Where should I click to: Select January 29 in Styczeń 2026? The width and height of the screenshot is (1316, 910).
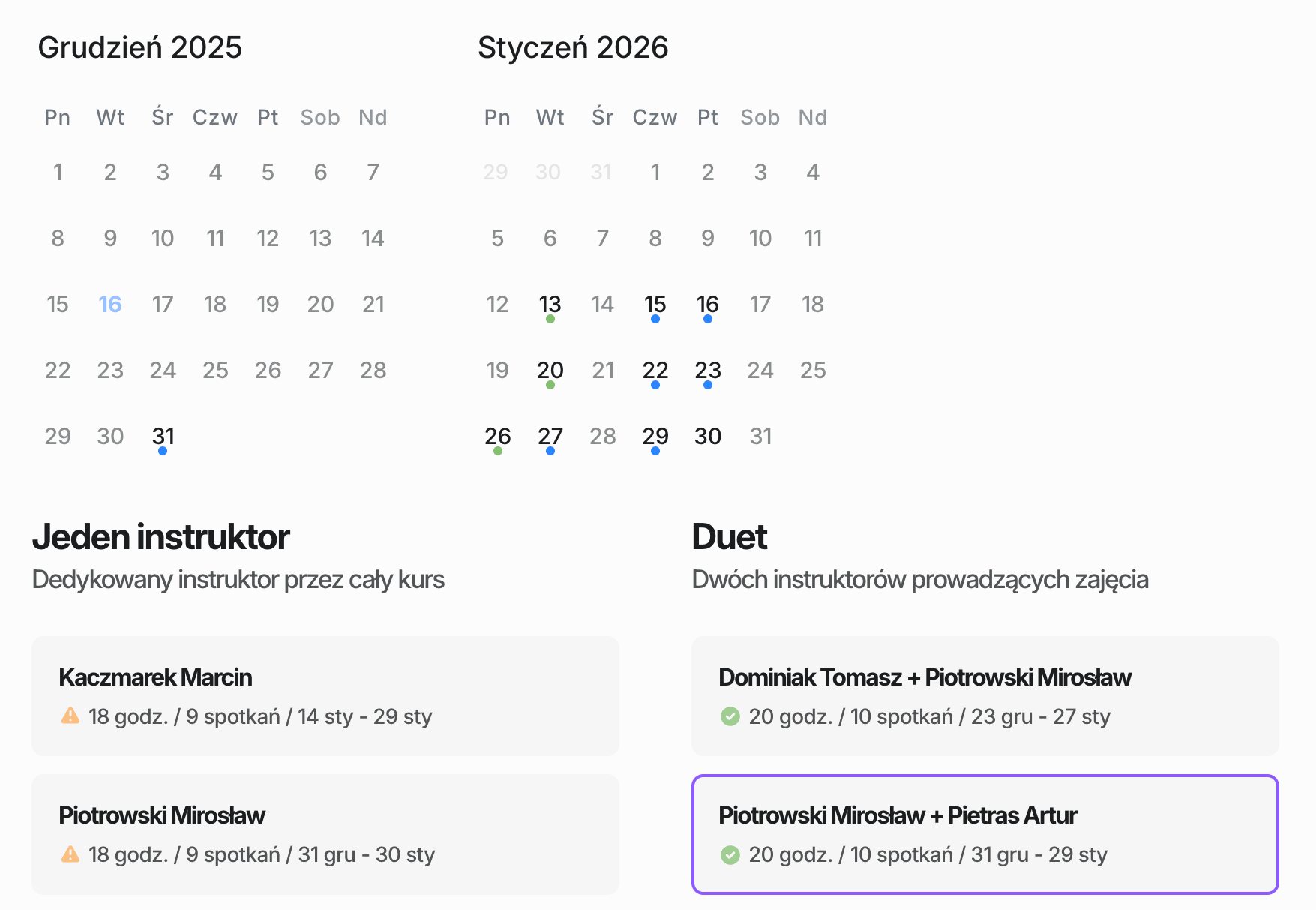[655, 436]
